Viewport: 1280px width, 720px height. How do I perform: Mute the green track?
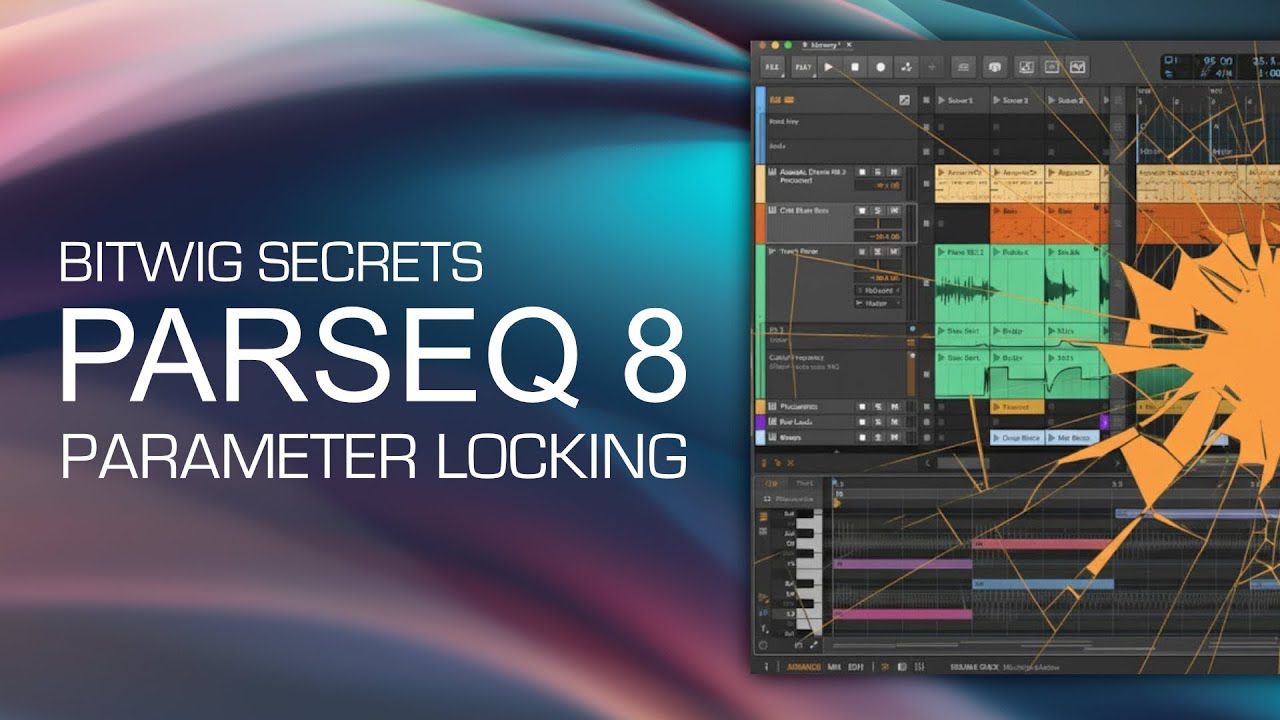(x=893, y=253)
